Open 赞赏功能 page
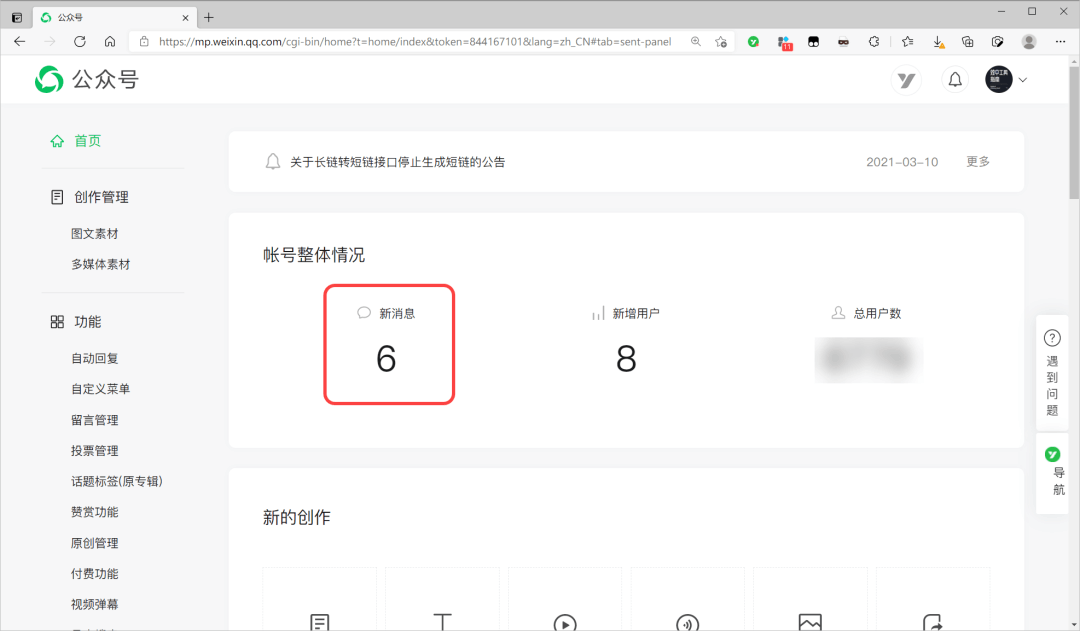 click(94, 512)
